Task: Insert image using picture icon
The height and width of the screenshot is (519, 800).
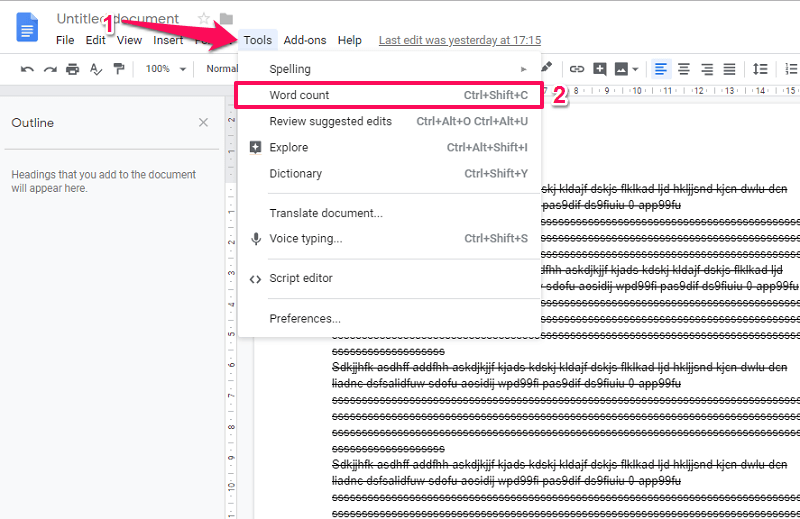Action: pos(621,69)
